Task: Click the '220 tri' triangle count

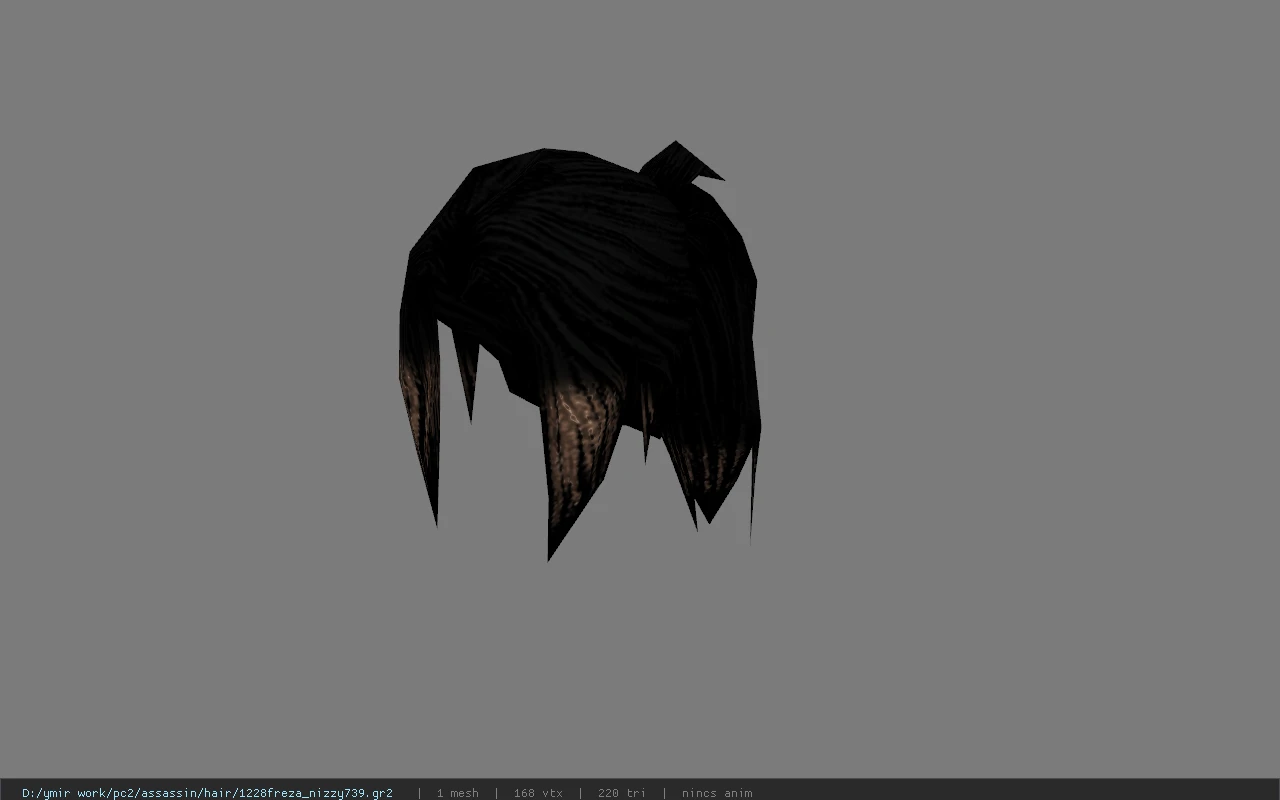Action: click(x=621, y=793)
